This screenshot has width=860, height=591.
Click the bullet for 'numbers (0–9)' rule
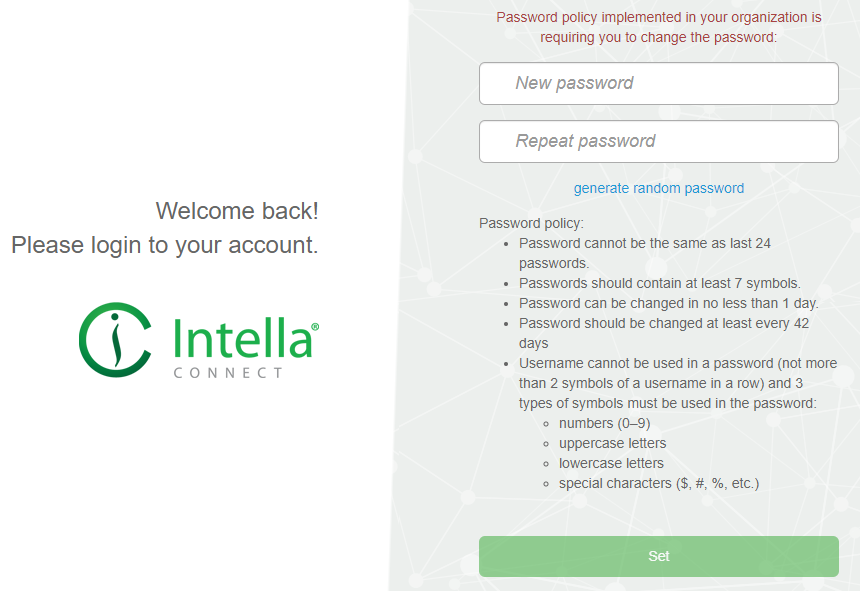coord(544,423)
